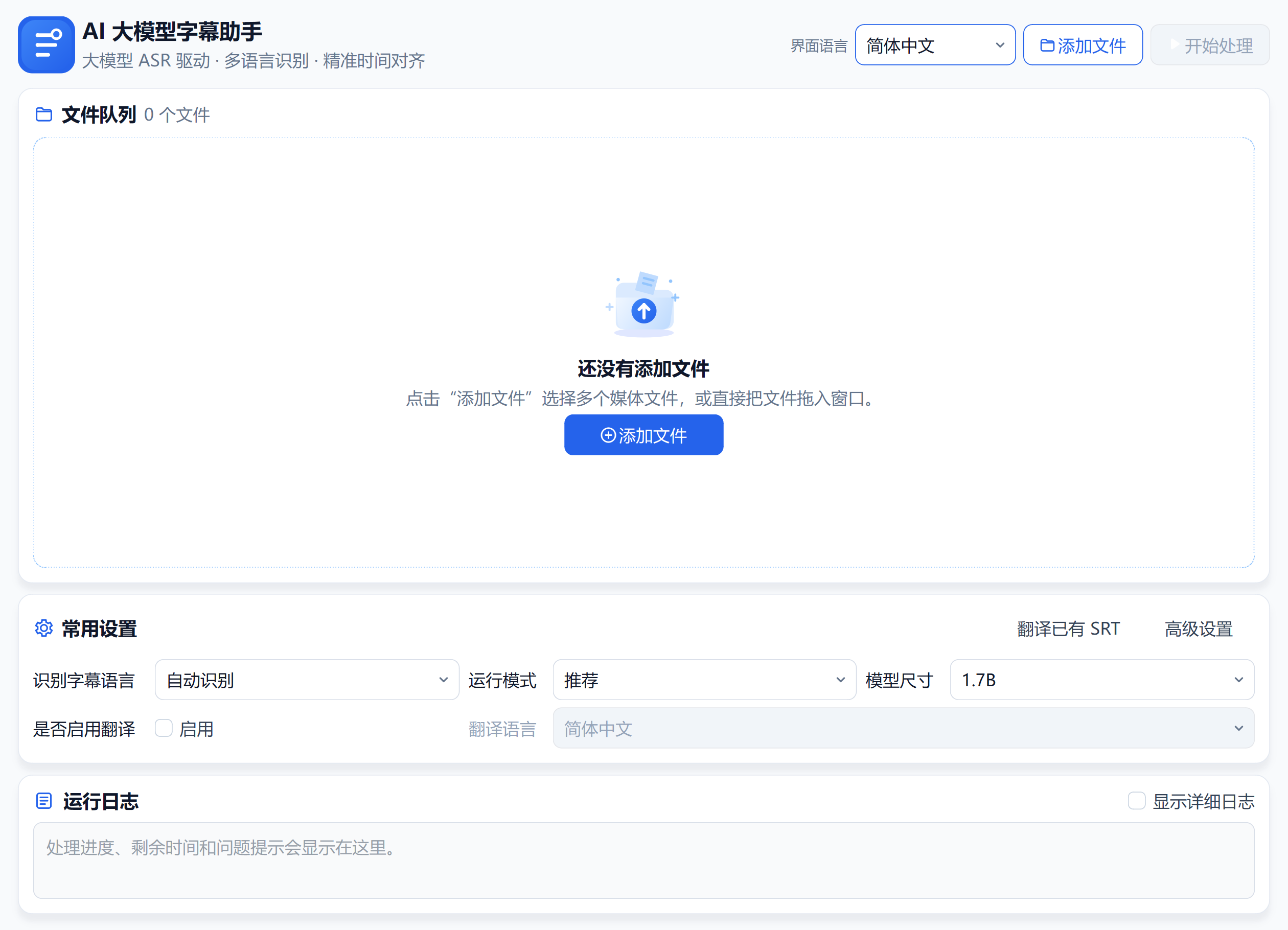Viewport: 1288px width, 930px height.
Task: Click the 还没有添加文件 heading text
Action: (643, 369)
